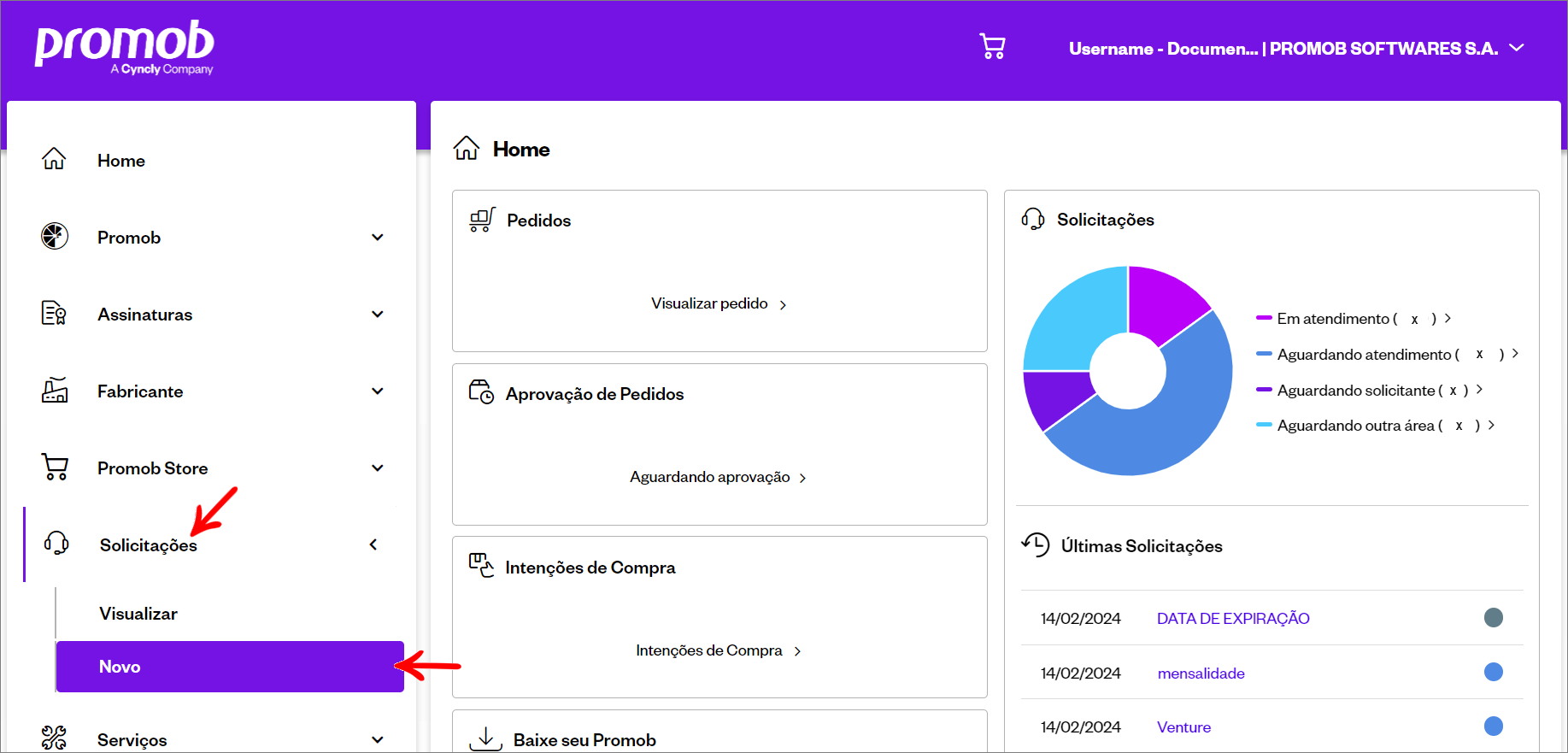Click the Assinaturas menu label
The image size is (1568, 753).
pos(145,314)
